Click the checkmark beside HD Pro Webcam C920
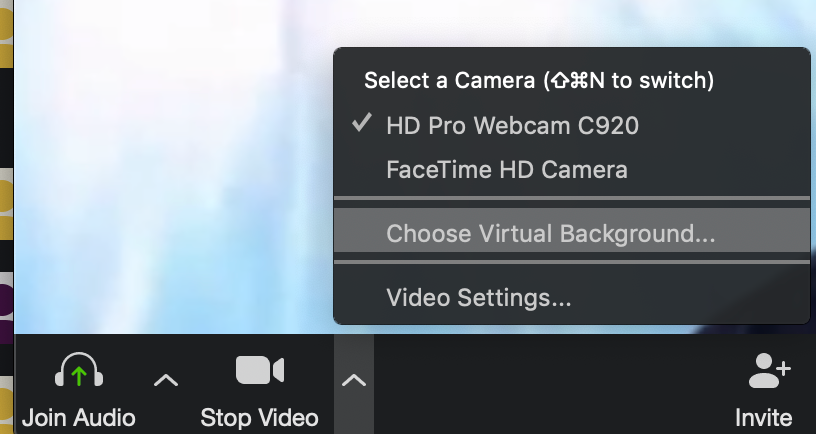This screenshot has width=816, height=434. click(x=361, y=125)
